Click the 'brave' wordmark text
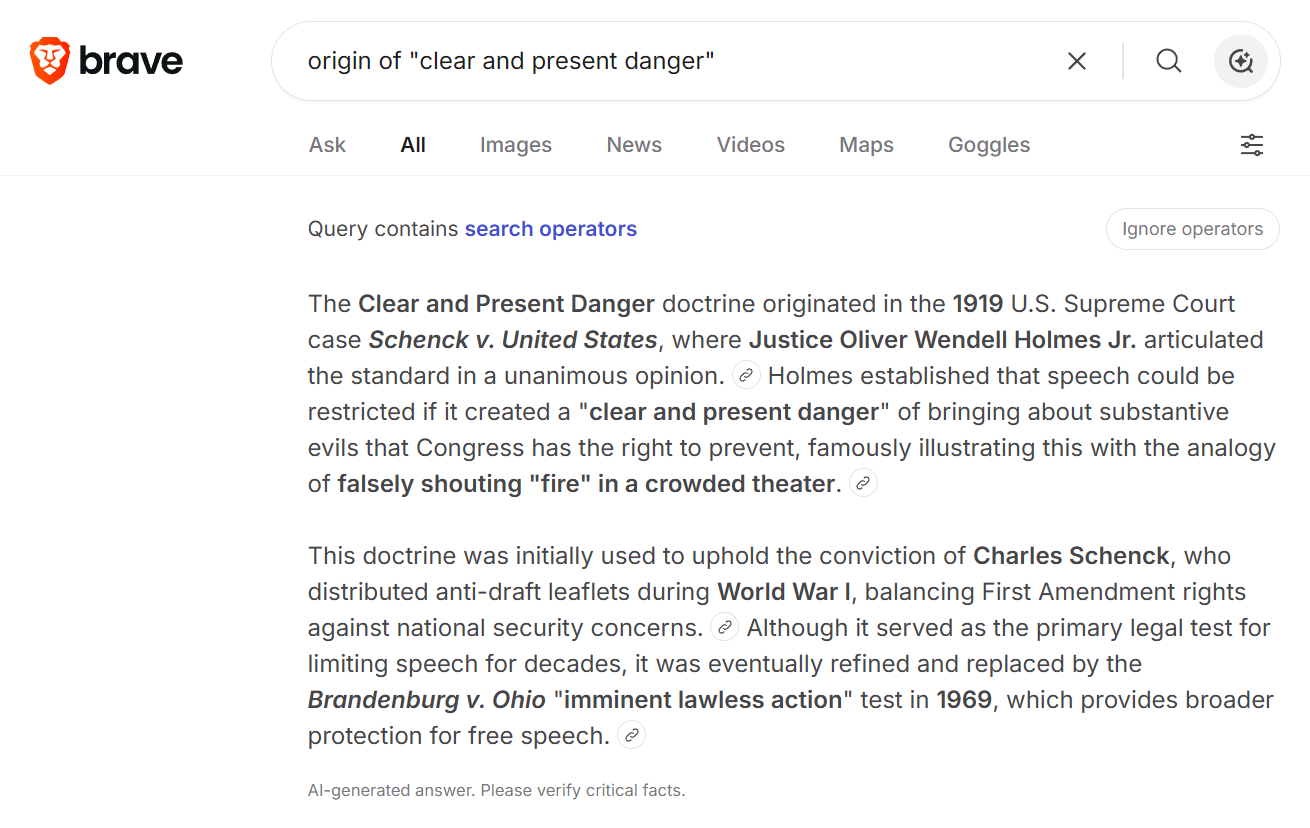Viewport: 1310px width, 828px height. (x=131, y=61)
